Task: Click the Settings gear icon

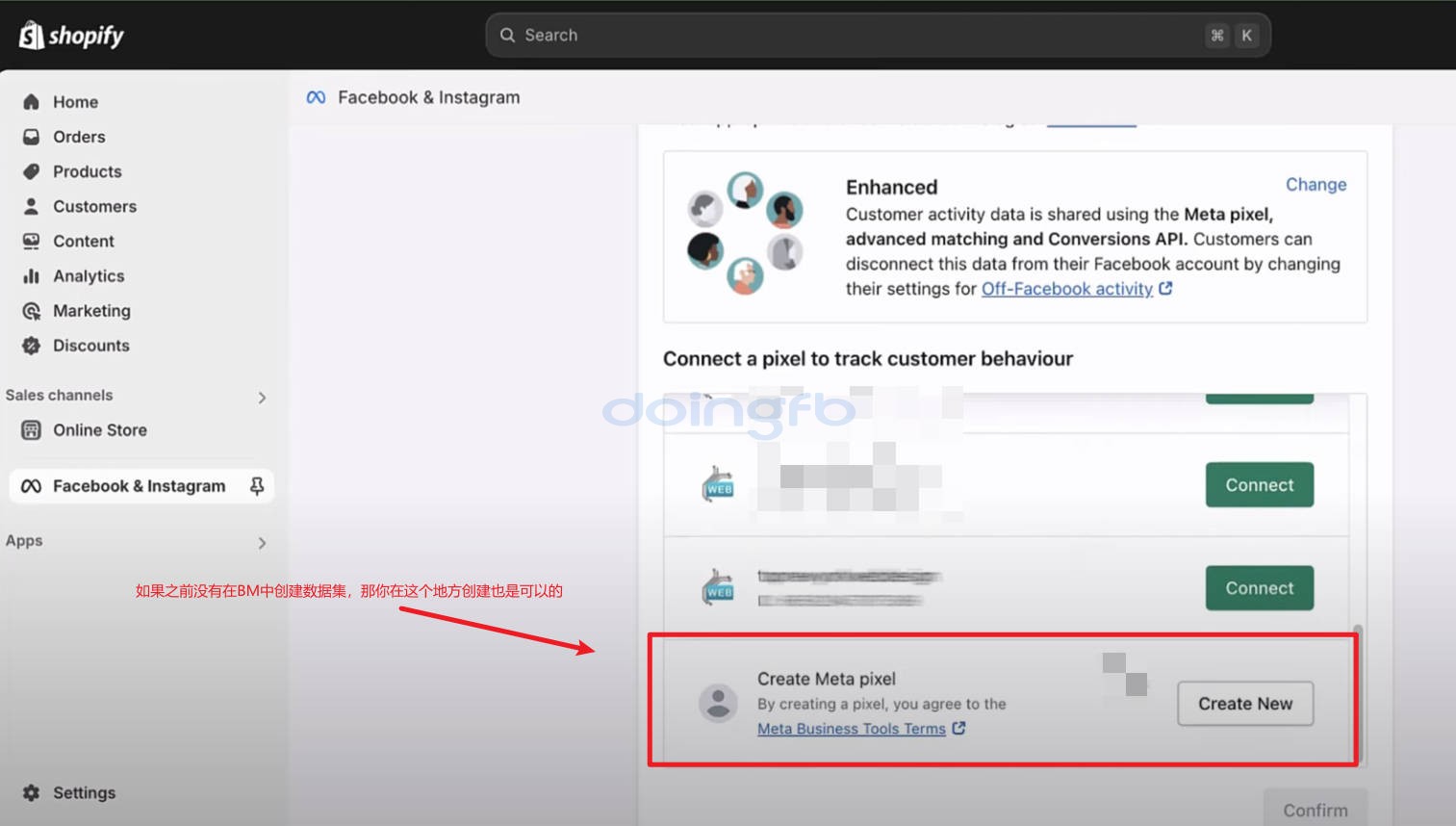Action: coord(31,792)
